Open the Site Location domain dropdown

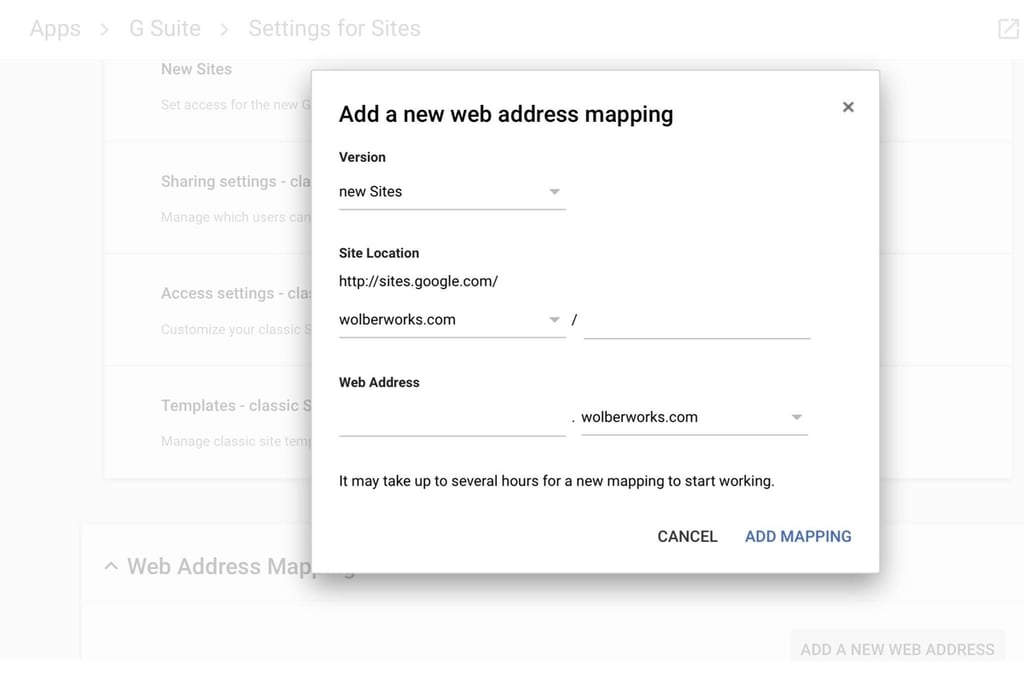[x=452, y=320]
